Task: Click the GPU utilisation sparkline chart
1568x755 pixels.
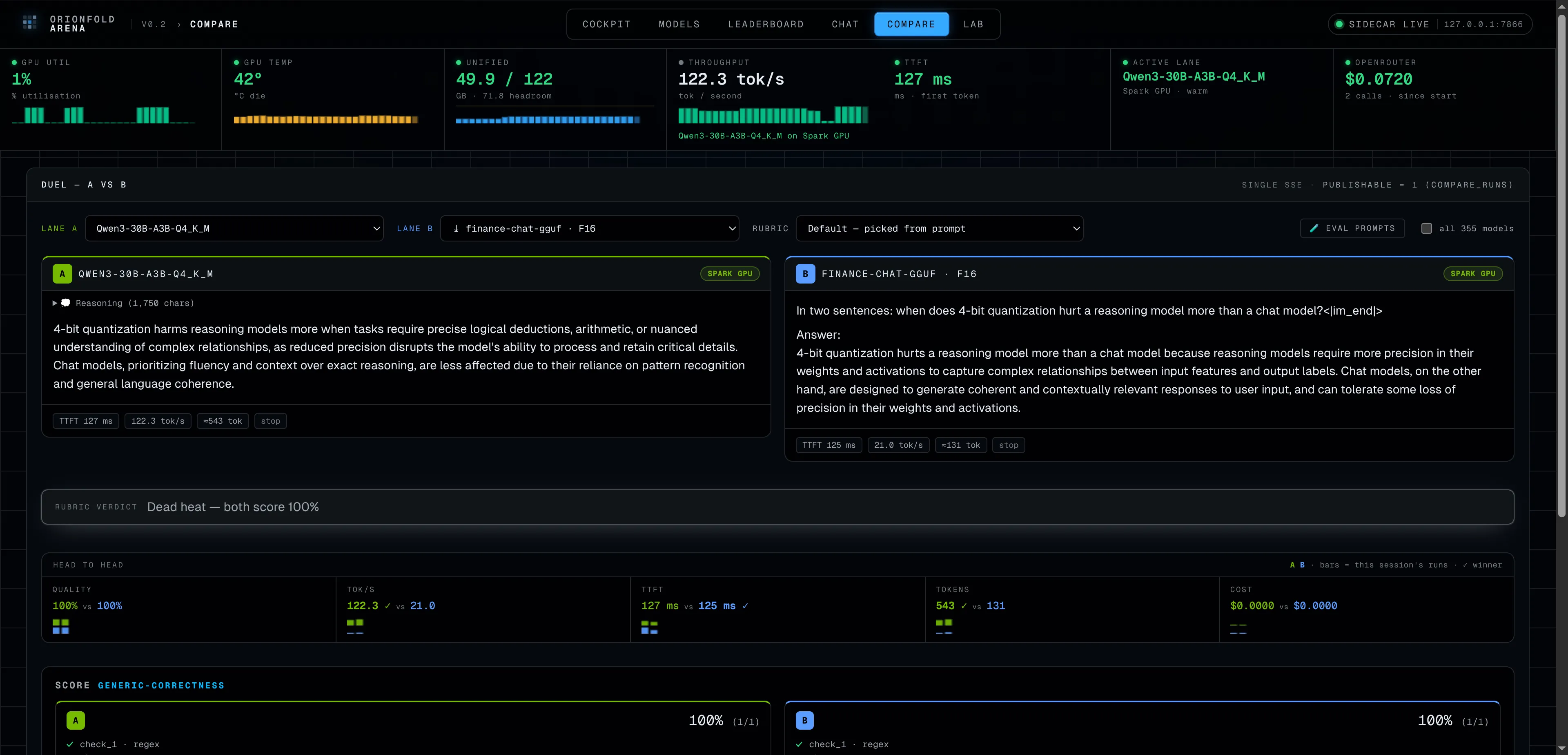Action: click(x=103, y=115)
